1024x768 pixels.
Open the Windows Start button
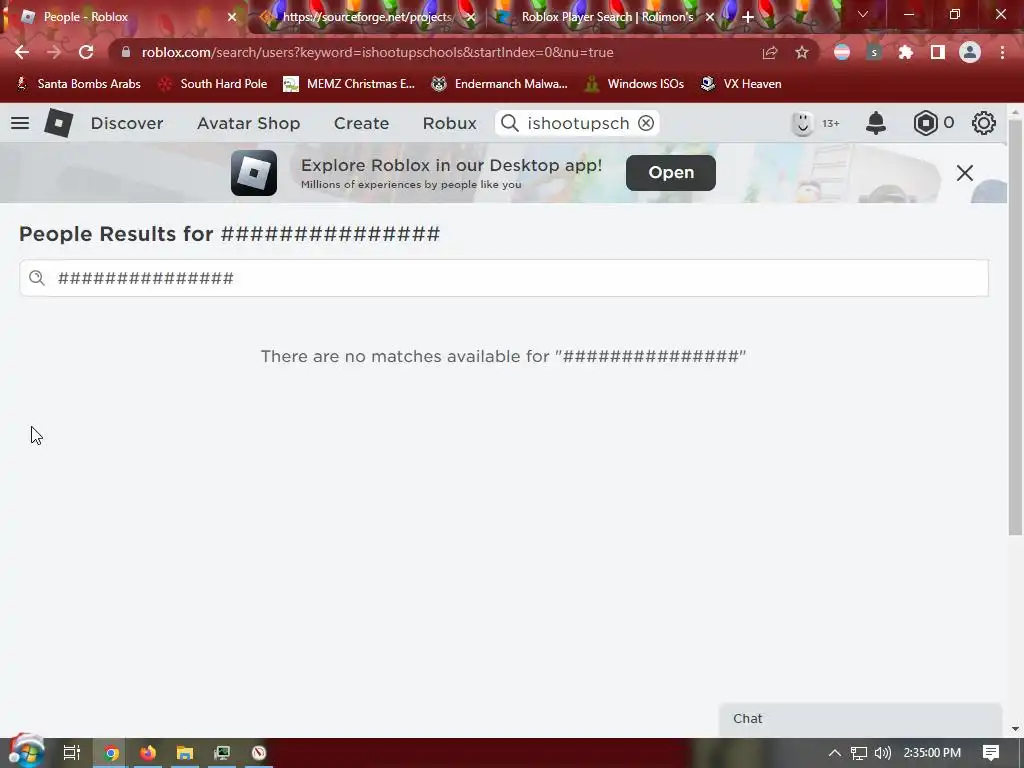[x=26, y=752]
